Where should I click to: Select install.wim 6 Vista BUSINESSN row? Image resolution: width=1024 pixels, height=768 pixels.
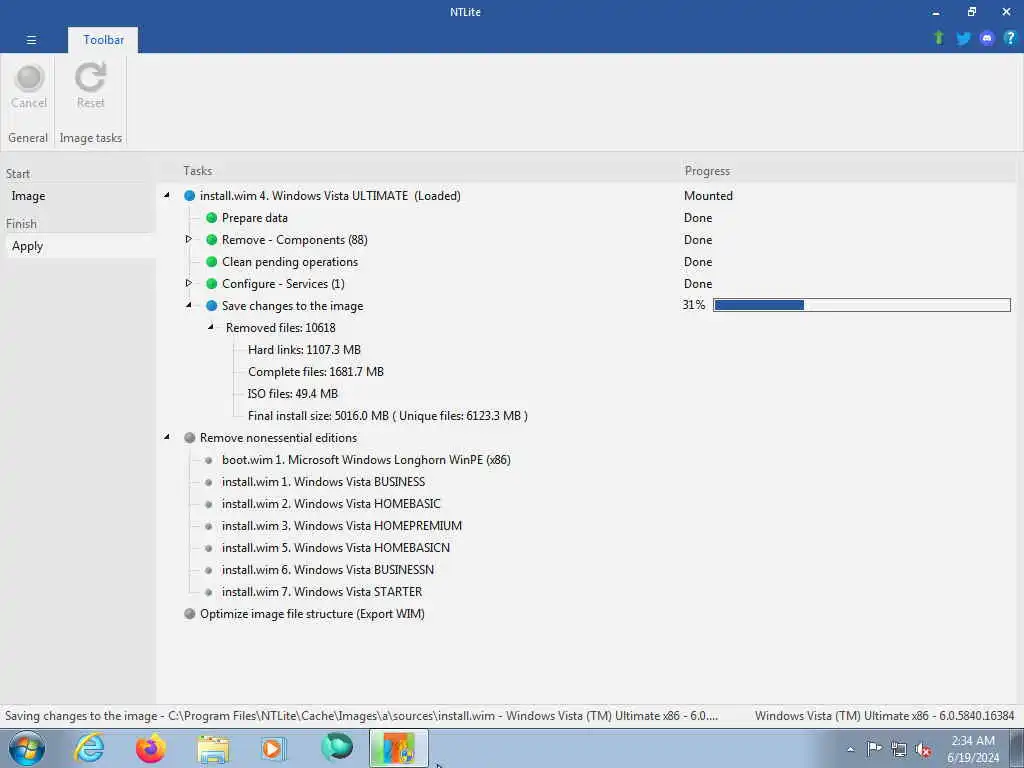click(328, 570)
